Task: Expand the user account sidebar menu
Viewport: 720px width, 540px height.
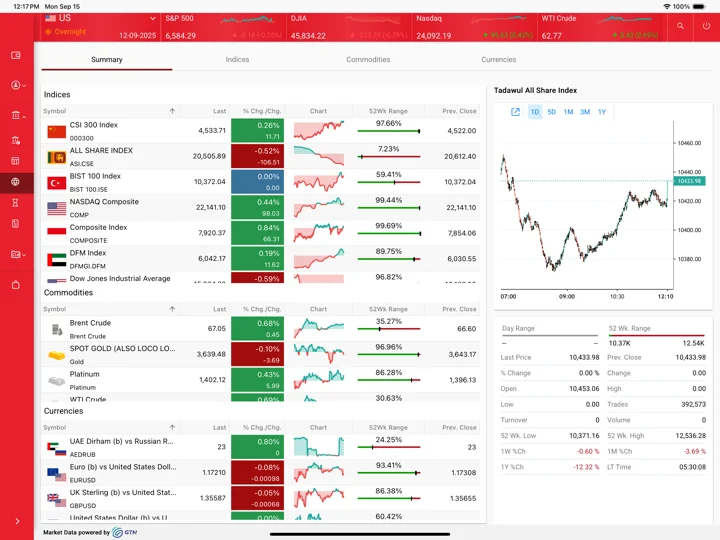Action: coord(18,85)
